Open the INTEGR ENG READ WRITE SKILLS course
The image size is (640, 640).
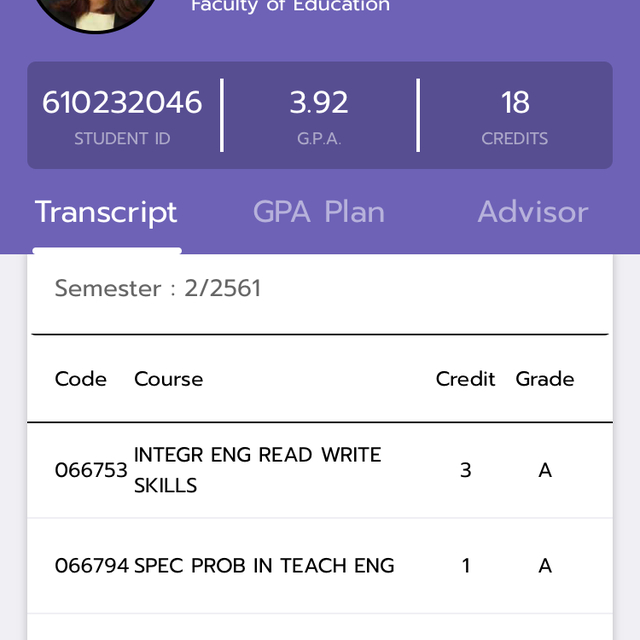[x=257, y=470]
